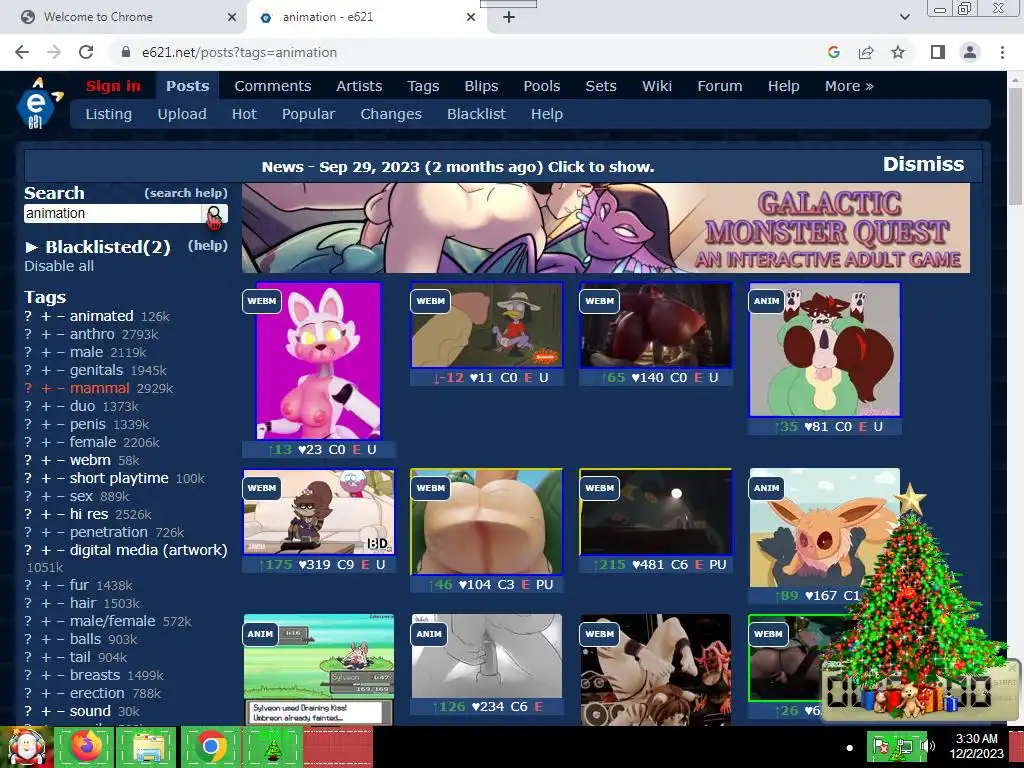This screenshot has height=768, width=1024.
Task: Open the Chrome profile avatar
Action: (x=970, y=52)
